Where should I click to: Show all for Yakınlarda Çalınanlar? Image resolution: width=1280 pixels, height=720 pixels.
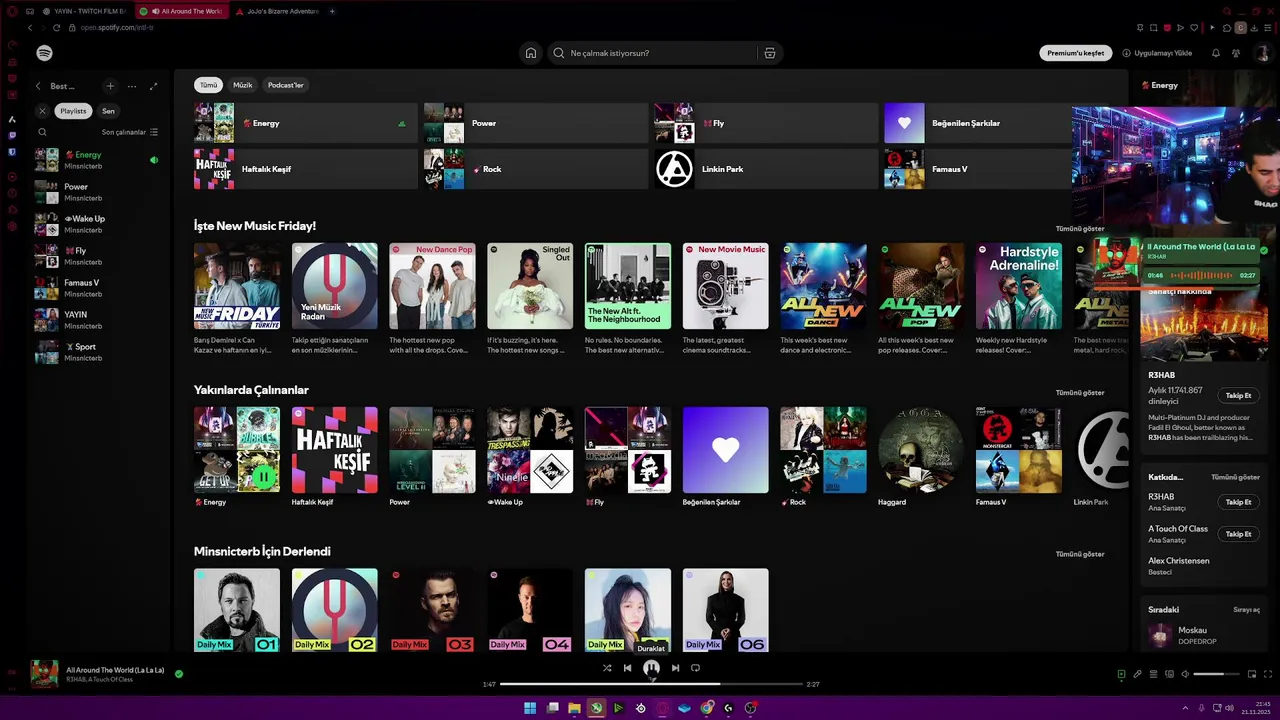pos(1080,393)
